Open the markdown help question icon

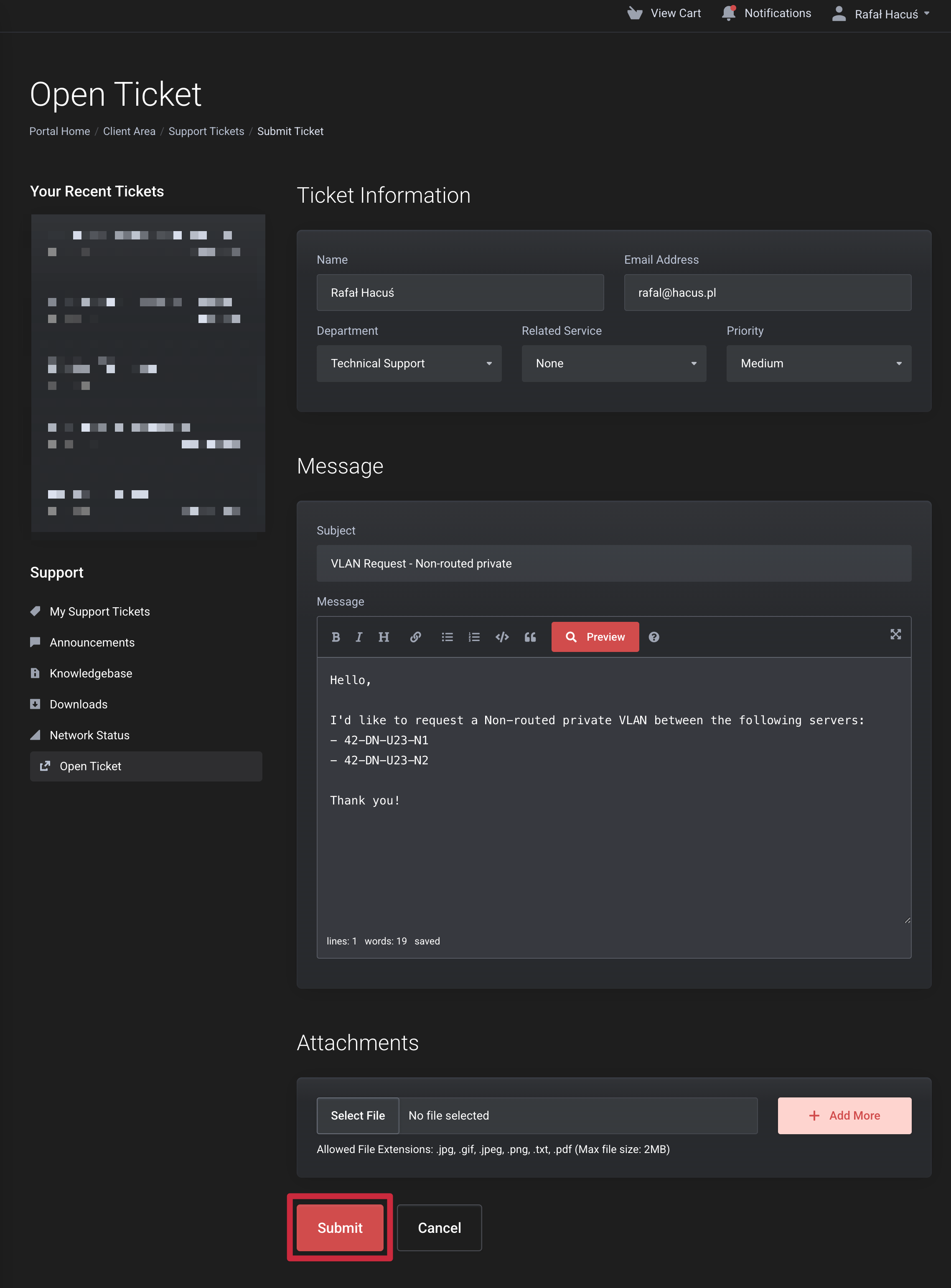(654, 637)
